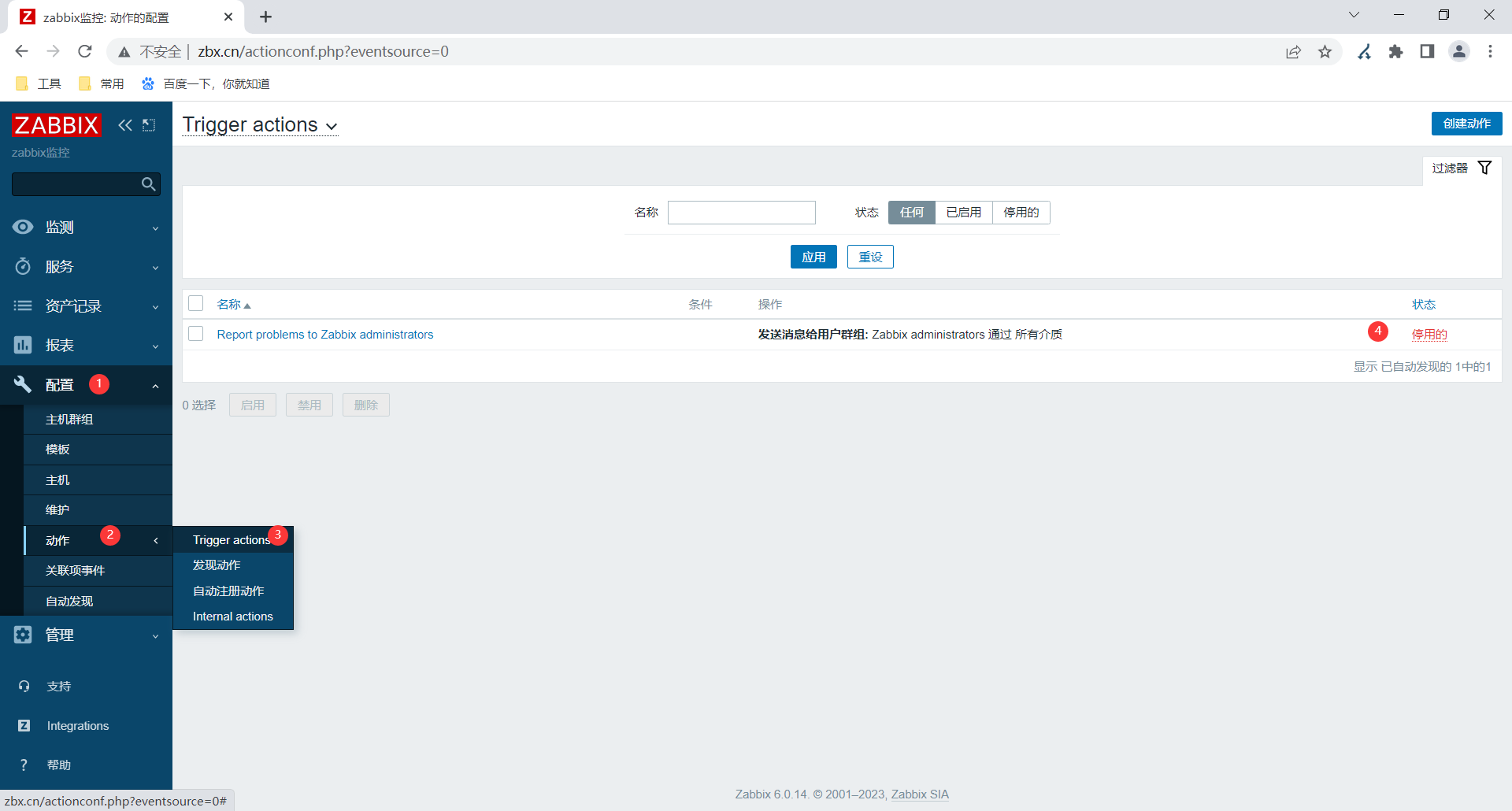Open browser side panel icon
Screen dimensions: 1512x811
coord(1427,52)
